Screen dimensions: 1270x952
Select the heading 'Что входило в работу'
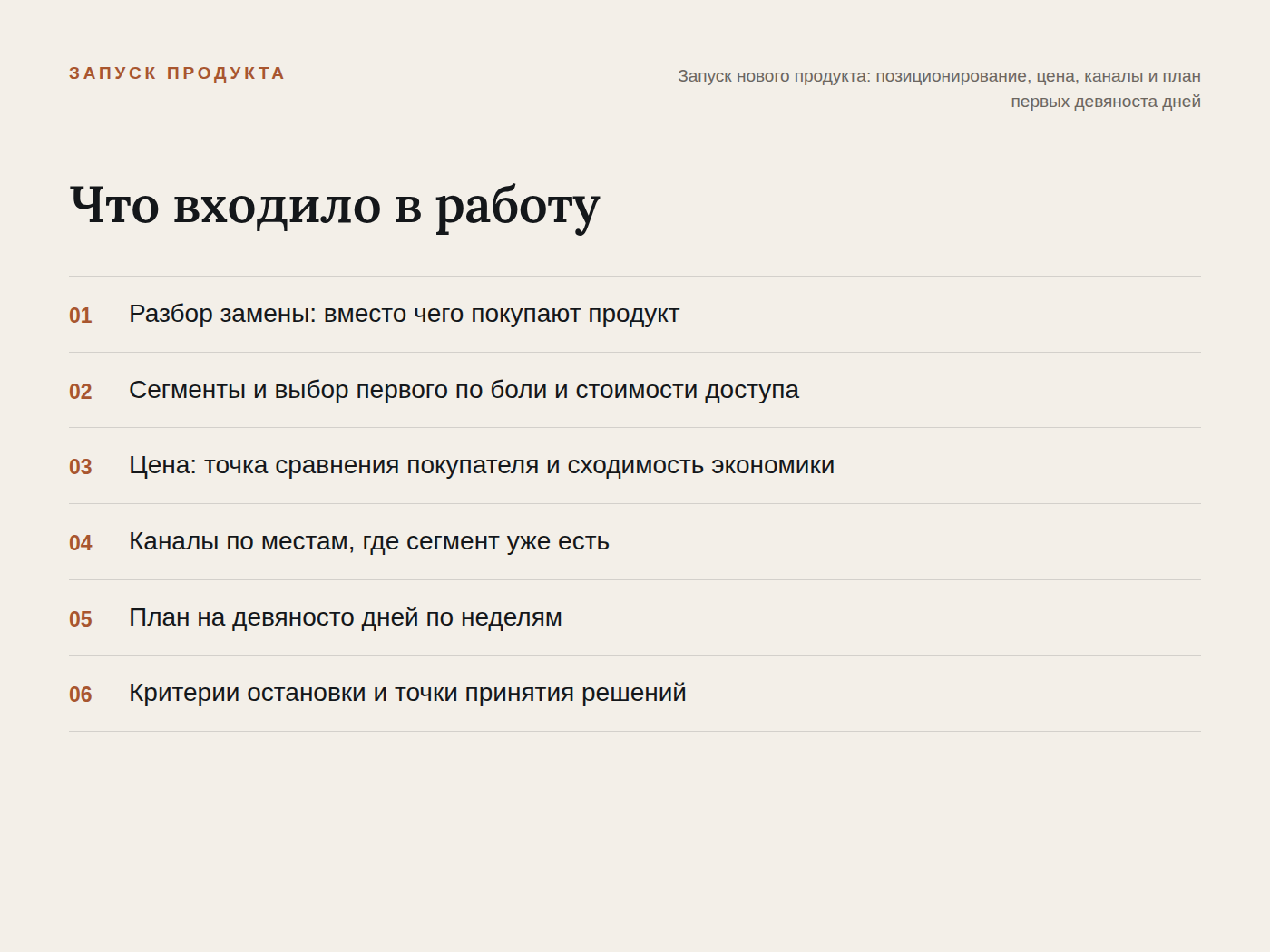(x=335, y=207)
